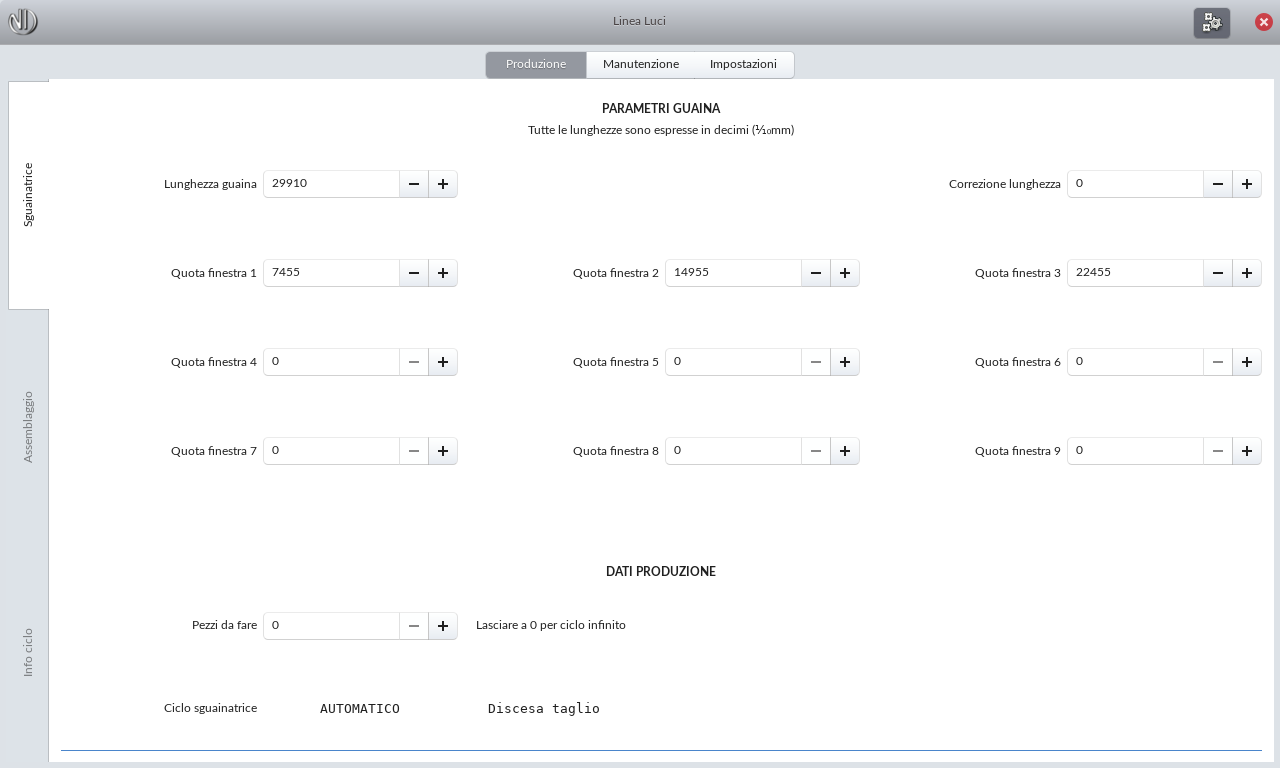Click the Ciclo sguainatrice label
Viewport: 1280px width, 768px height.
(211, 708)
